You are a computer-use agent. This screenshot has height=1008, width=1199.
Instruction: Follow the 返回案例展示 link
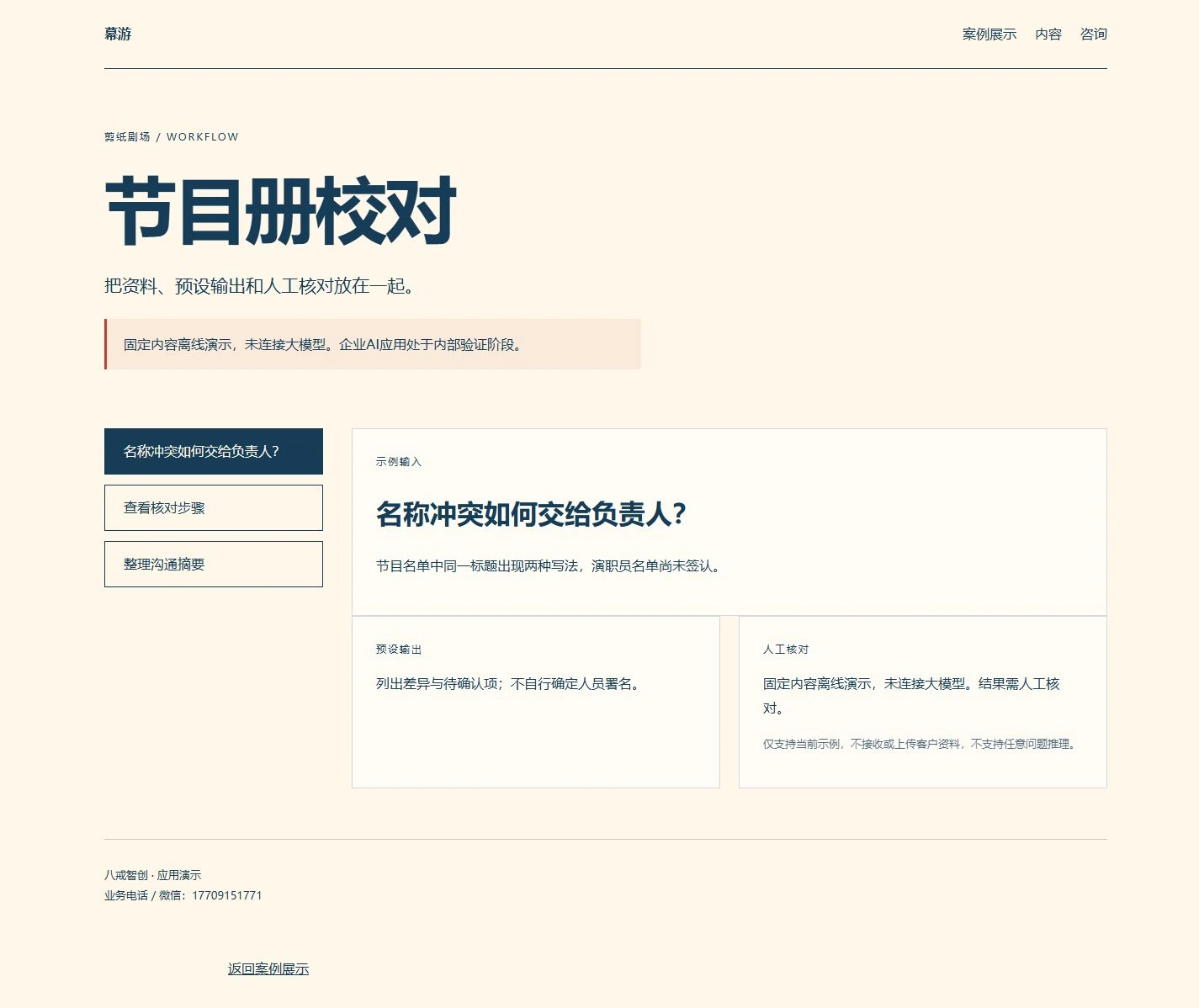[x=268, y=969]
